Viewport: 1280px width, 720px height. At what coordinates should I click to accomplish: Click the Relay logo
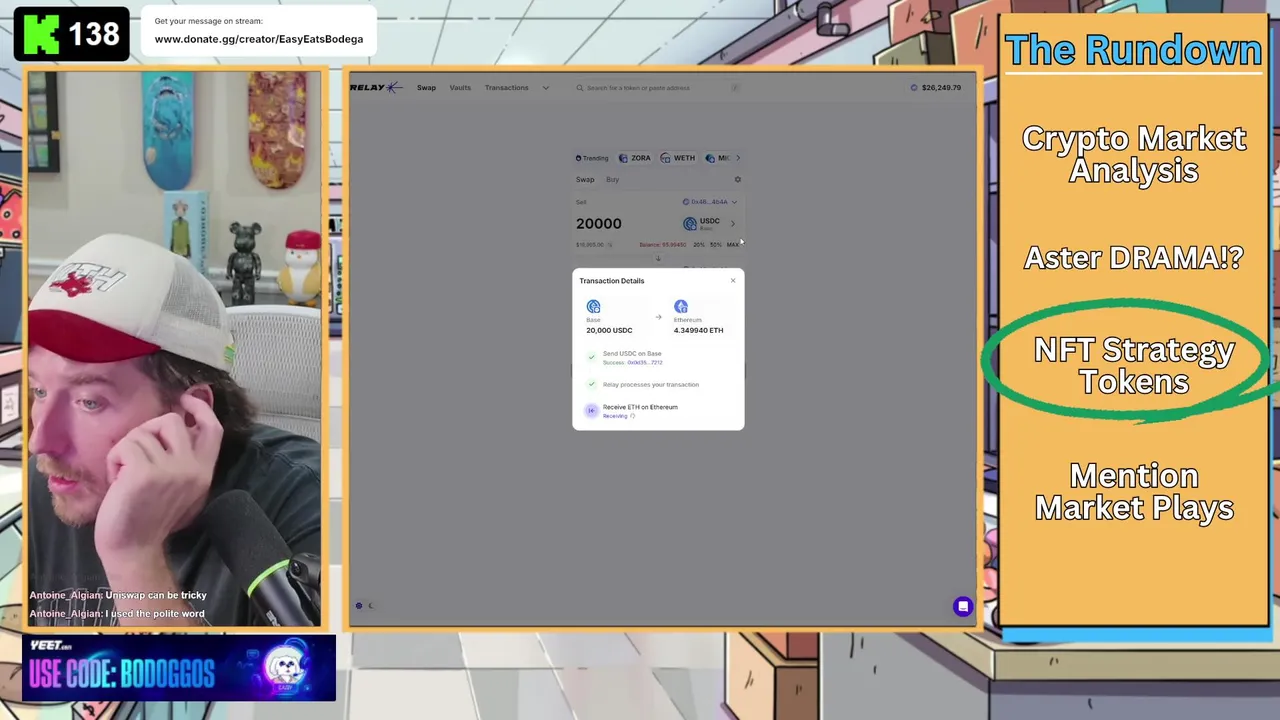click(x=376, y=88)
